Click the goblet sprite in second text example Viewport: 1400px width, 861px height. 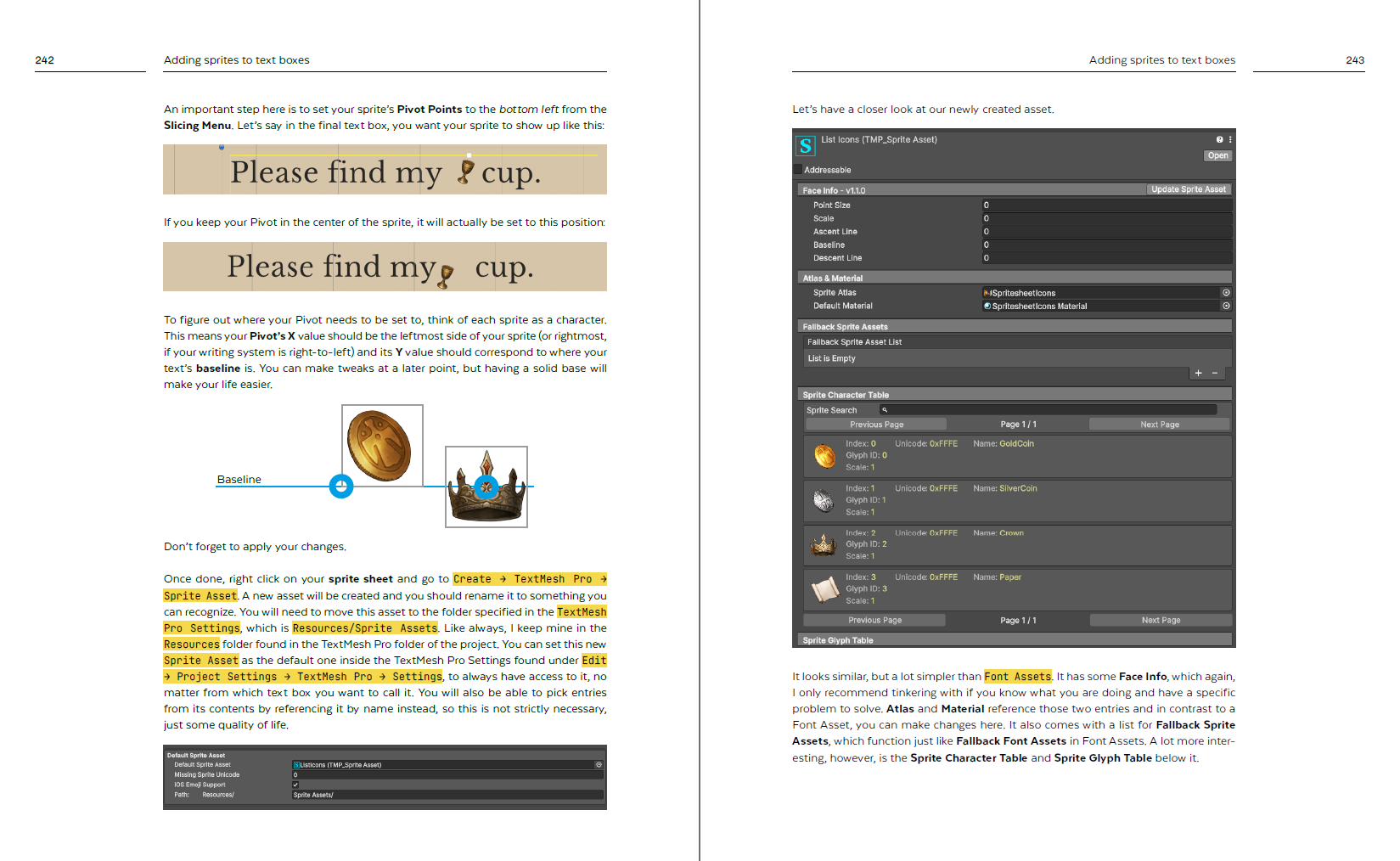click(x=446, y=276)
